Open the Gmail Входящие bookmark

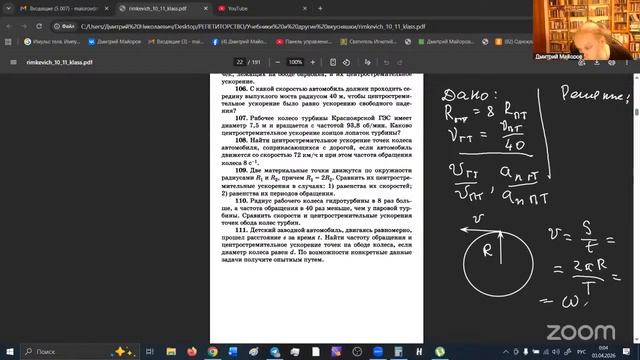point(176,42)
